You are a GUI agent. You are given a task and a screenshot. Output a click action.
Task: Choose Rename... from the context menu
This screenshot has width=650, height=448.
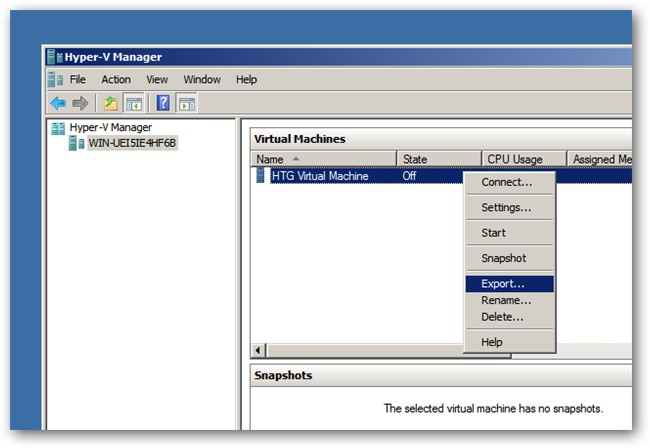pyautogui.click(x=509, y=300)
